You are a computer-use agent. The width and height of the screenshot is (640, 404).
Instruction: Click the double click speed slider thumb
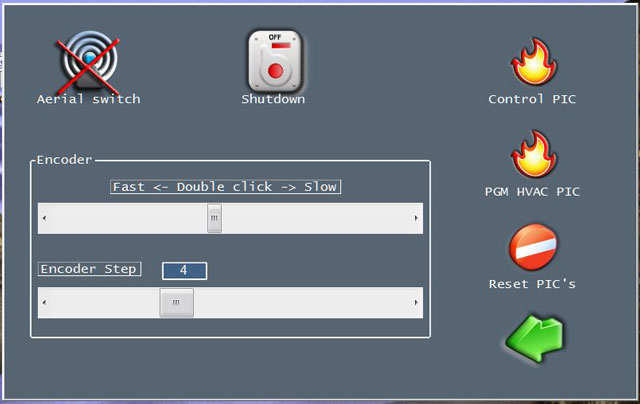(x=214, y=218)
